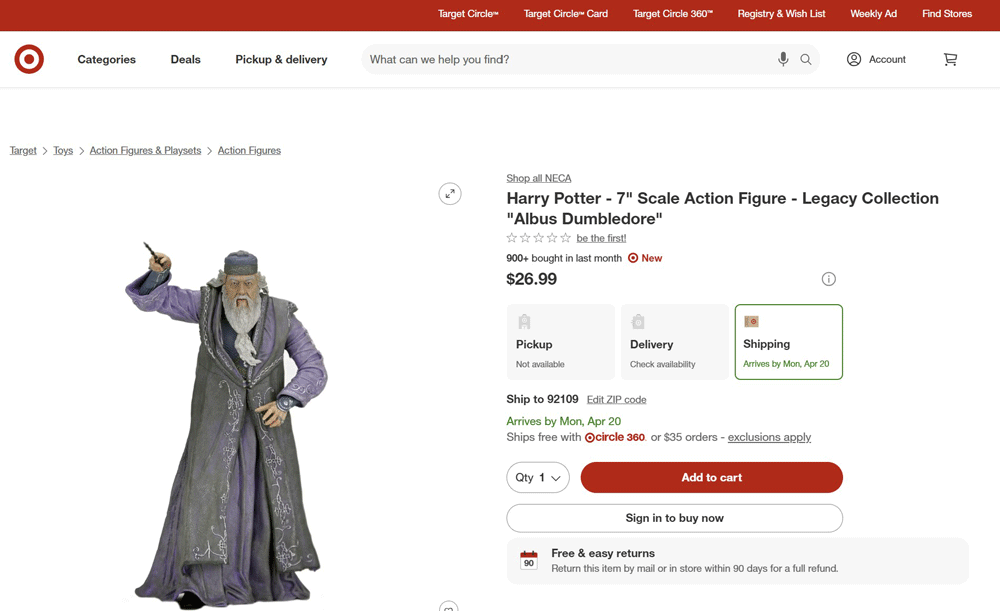Viewport: 1000px width, 611px height.
Task: Click the Add to cart button
Action: click(711, 477)
